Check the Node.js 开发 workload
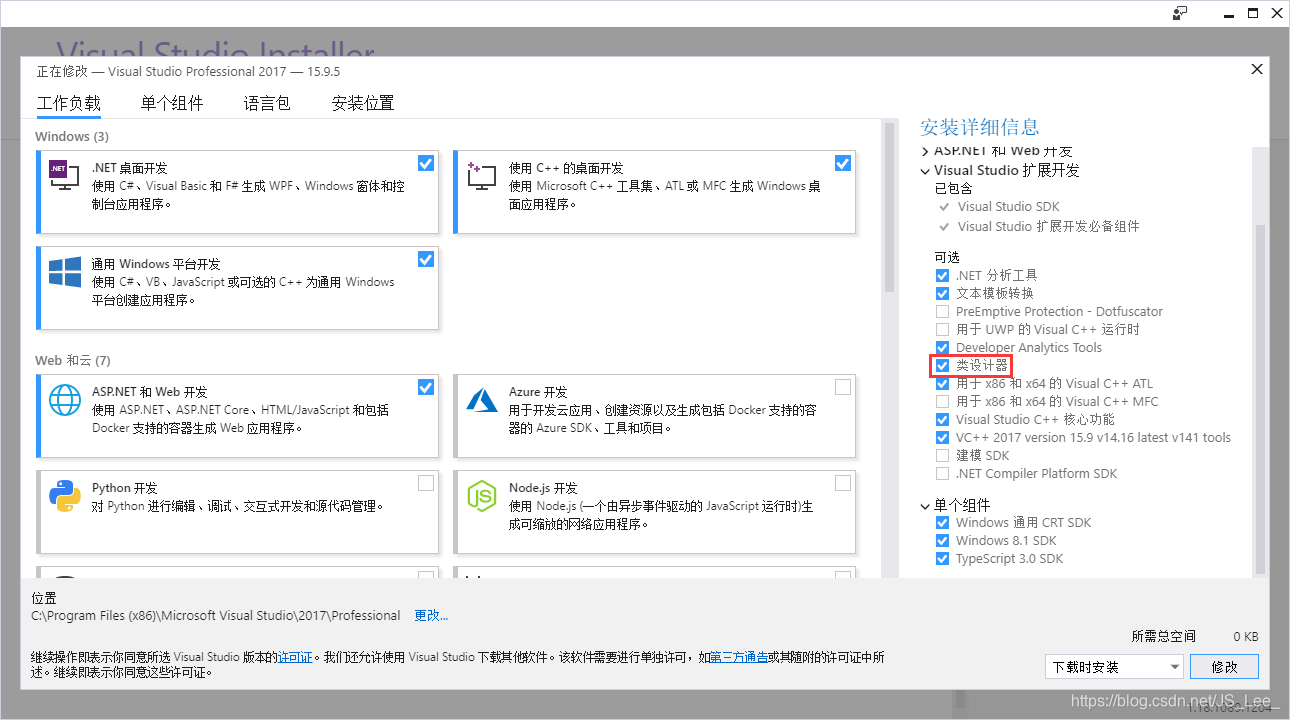 point(843,483)
